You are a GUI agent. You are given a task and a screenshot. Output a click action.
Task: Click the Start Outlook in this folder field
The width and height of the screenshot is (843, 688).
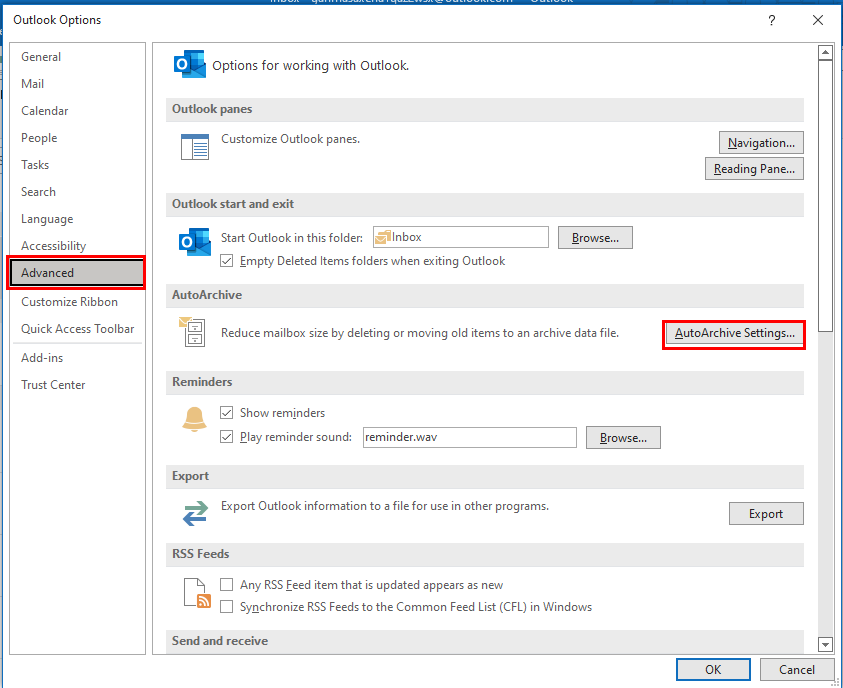(x=461, y=237)
